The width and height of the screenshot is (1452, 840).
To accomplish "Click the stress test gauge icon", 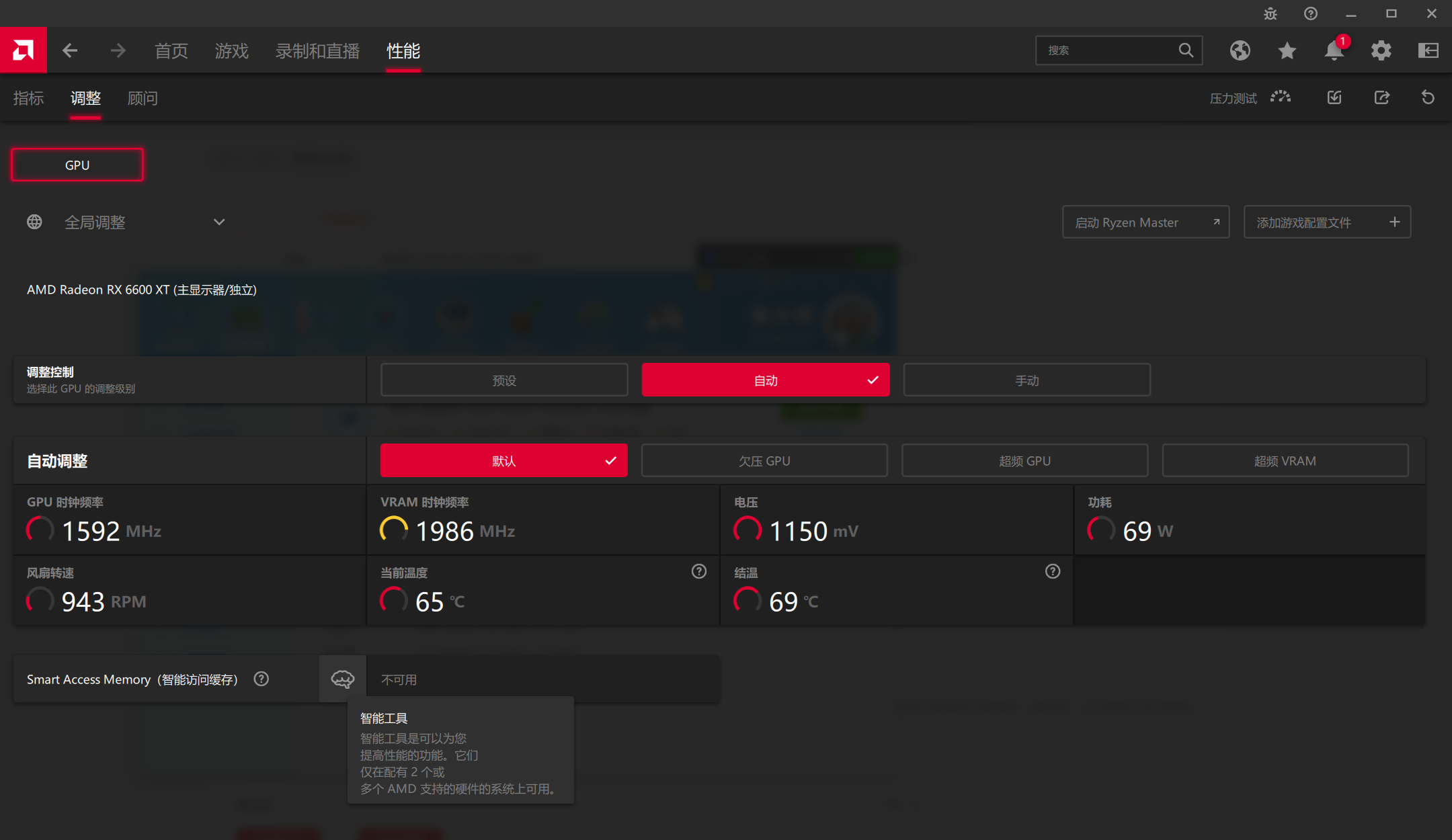I will click(1281, 97).
